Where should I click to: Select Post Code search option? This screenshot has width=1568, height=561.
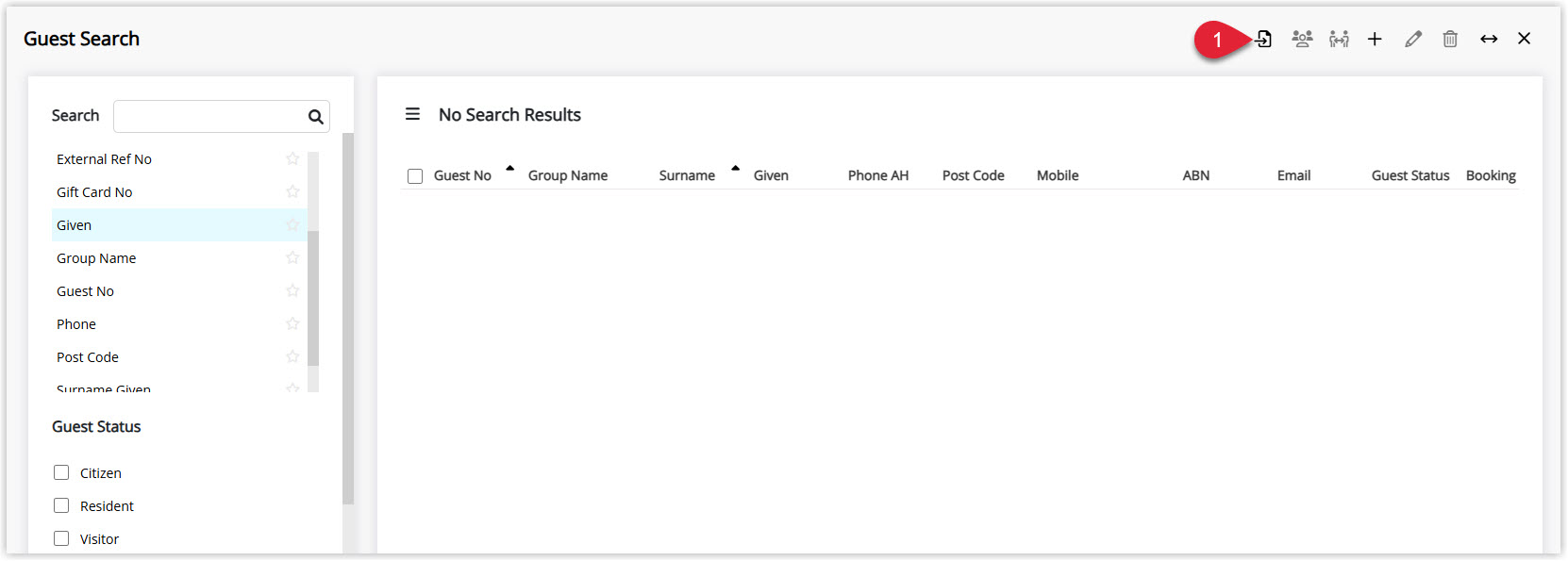tap(179, 357)
